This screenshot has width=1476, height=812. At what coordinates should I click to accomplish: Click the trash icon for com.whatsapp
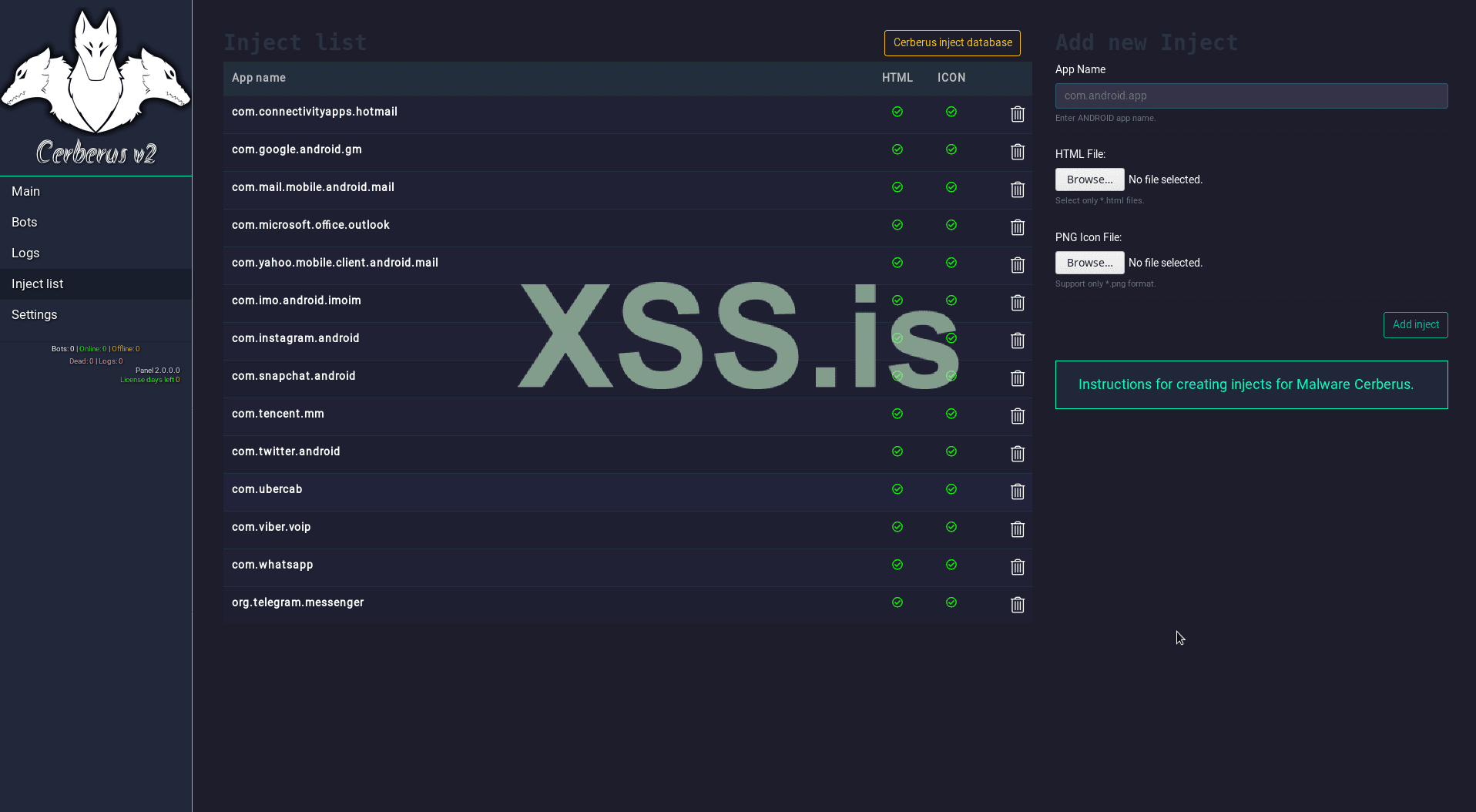[x=1017, y=567]
